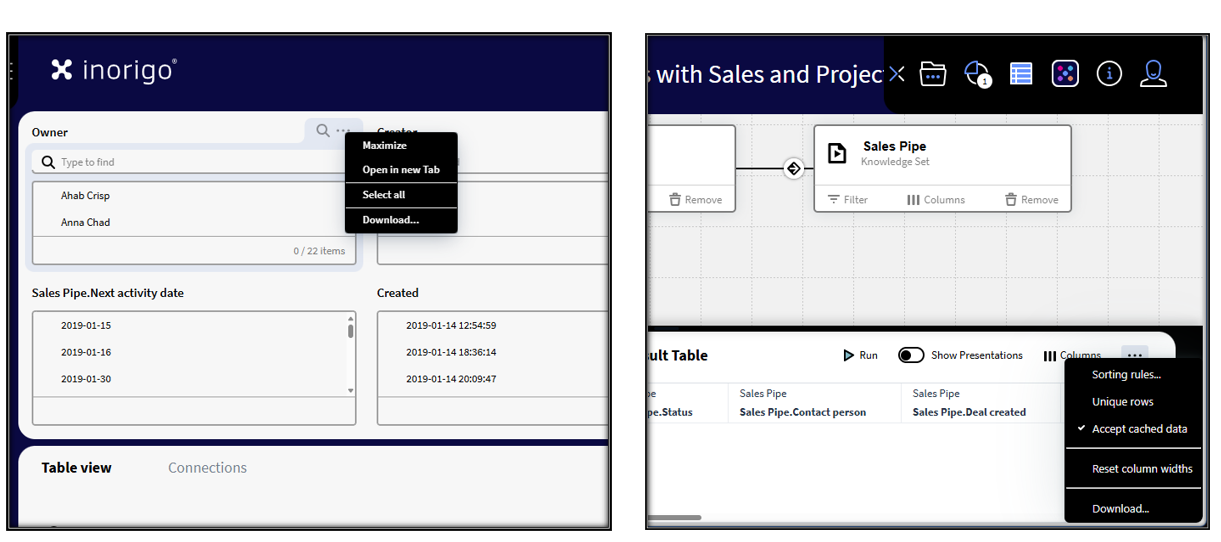
Task: Click the Type to find search field
Action: [x=190, y=162]
